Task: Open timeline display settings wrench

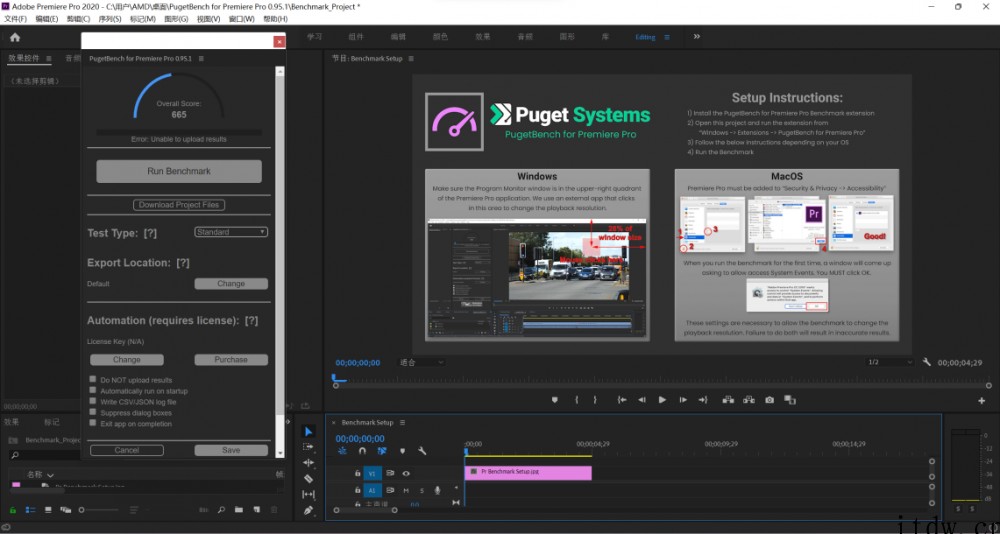Action: [x=422, y=450]
